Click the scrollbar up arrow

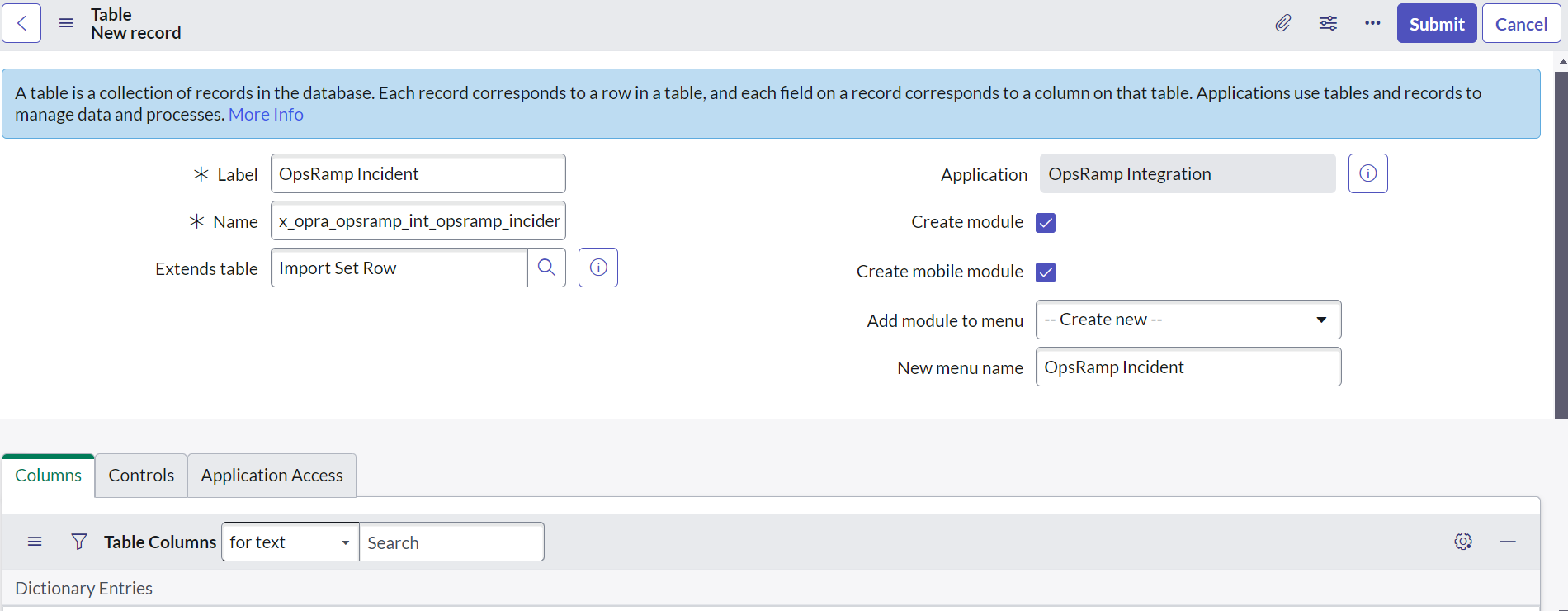[x=1562, y=62]
